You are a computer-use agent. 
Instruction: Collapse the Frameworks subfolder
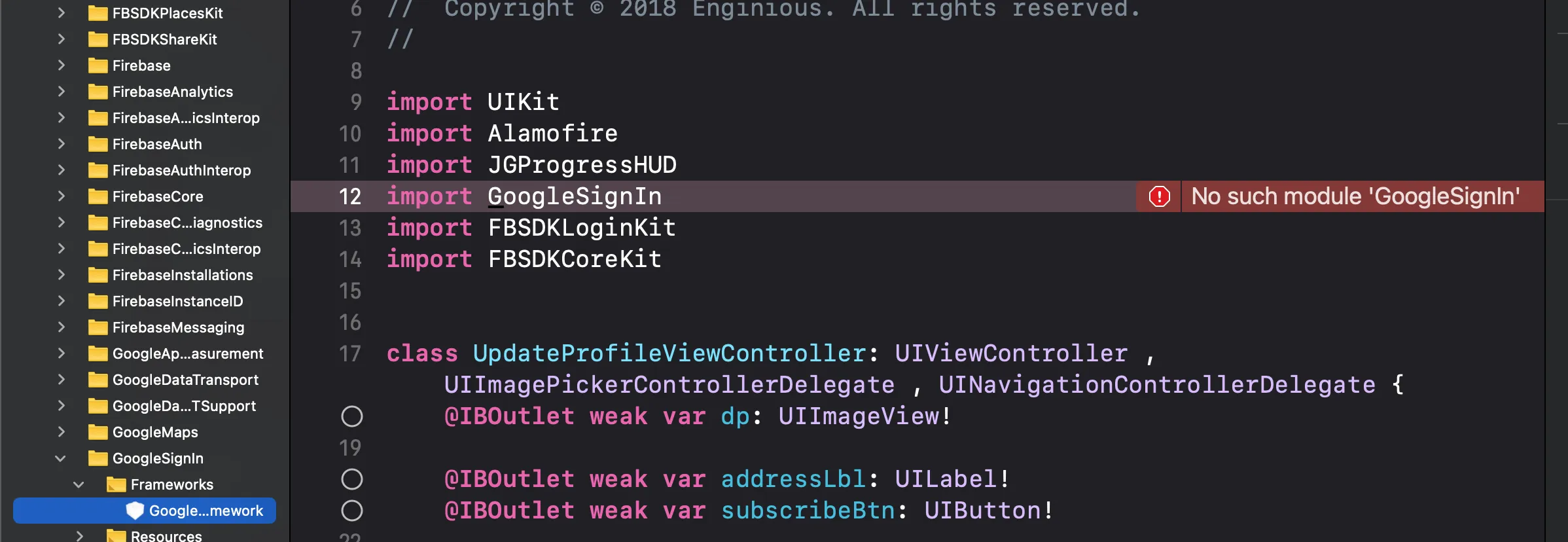tap(79, 484)
